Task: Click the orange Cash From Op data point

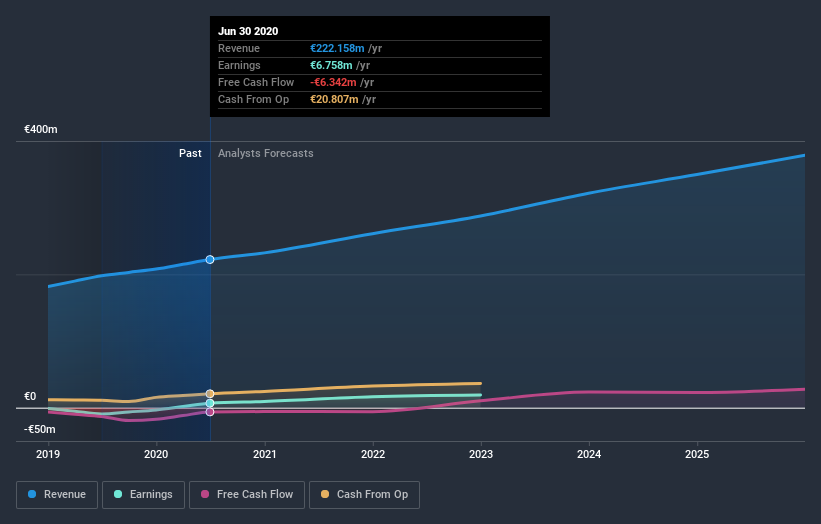Action: 210,394
